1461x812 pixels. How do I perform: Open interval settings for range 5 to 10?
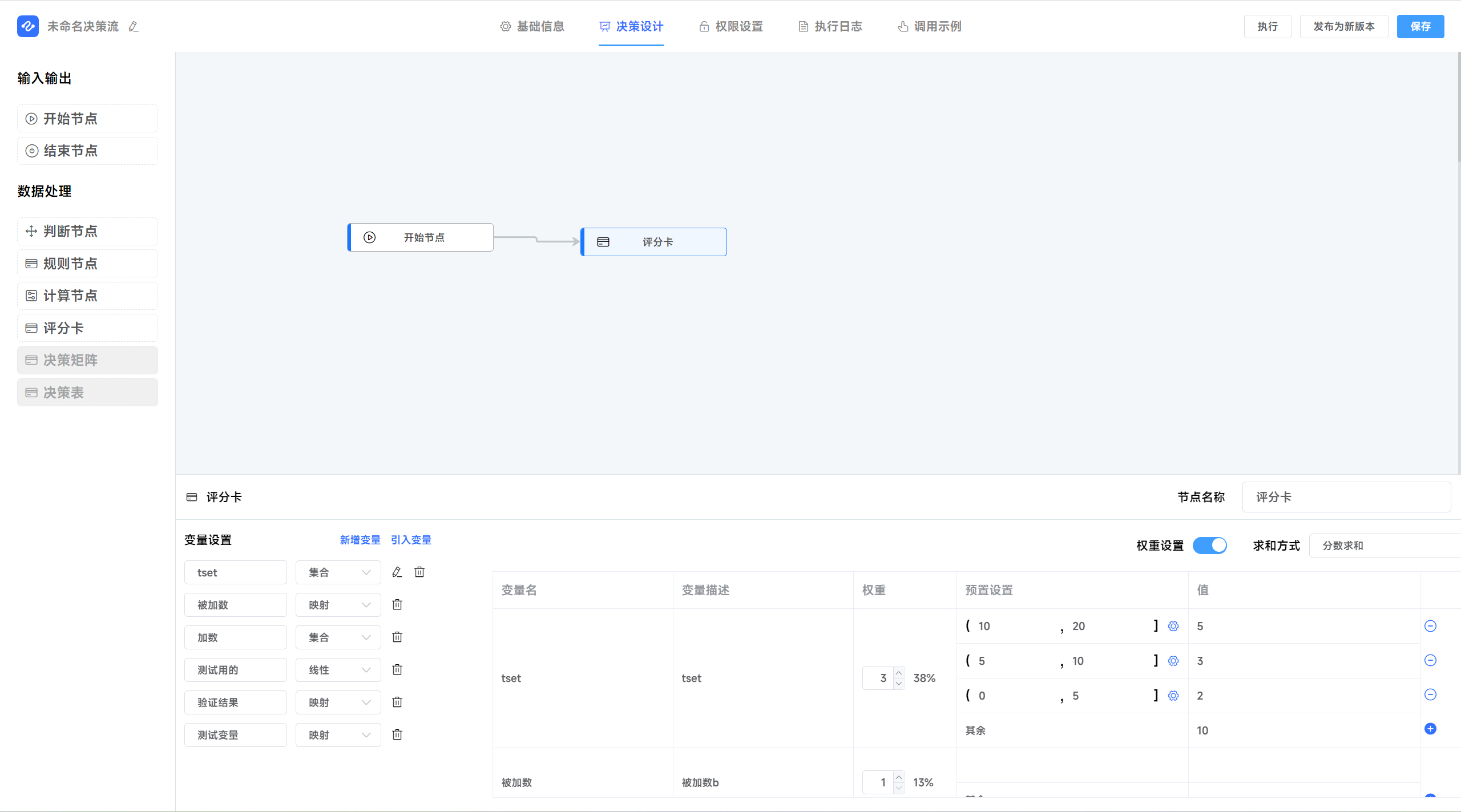click(1173, 661)
